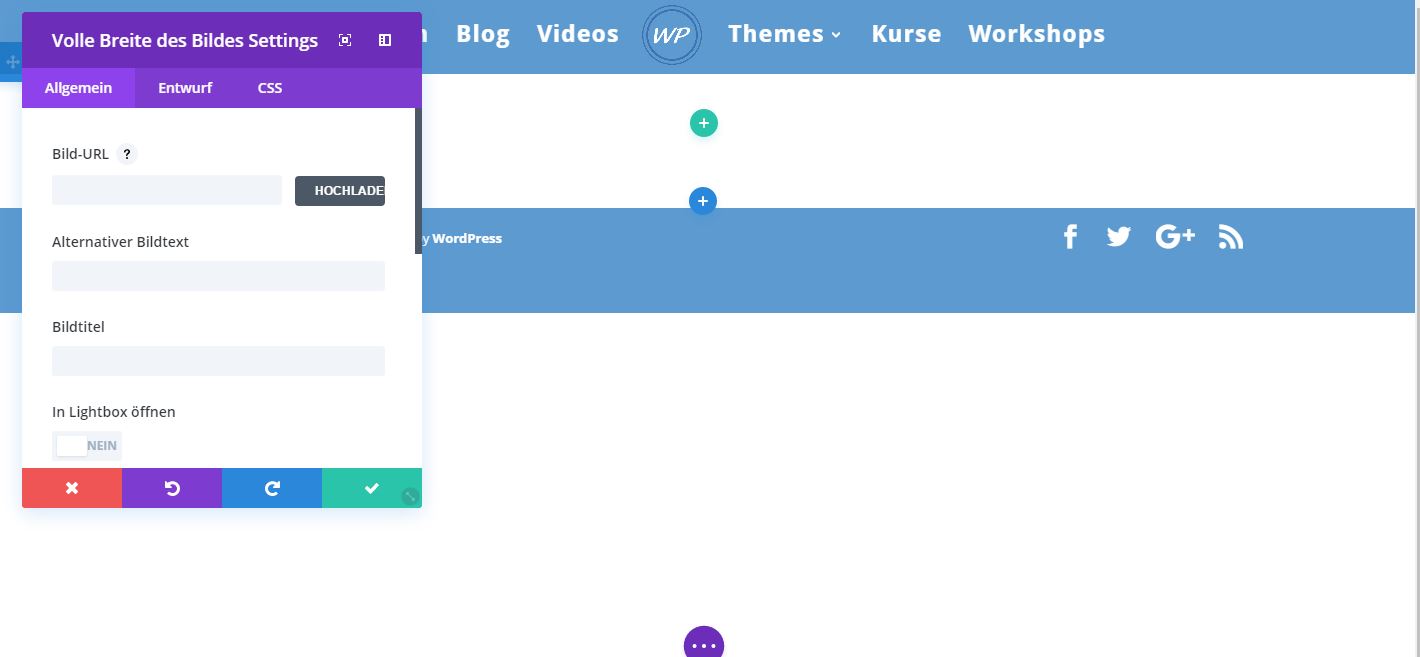
Task: Click the Twitter icon in footer
Action: (x=1118, y=237)
